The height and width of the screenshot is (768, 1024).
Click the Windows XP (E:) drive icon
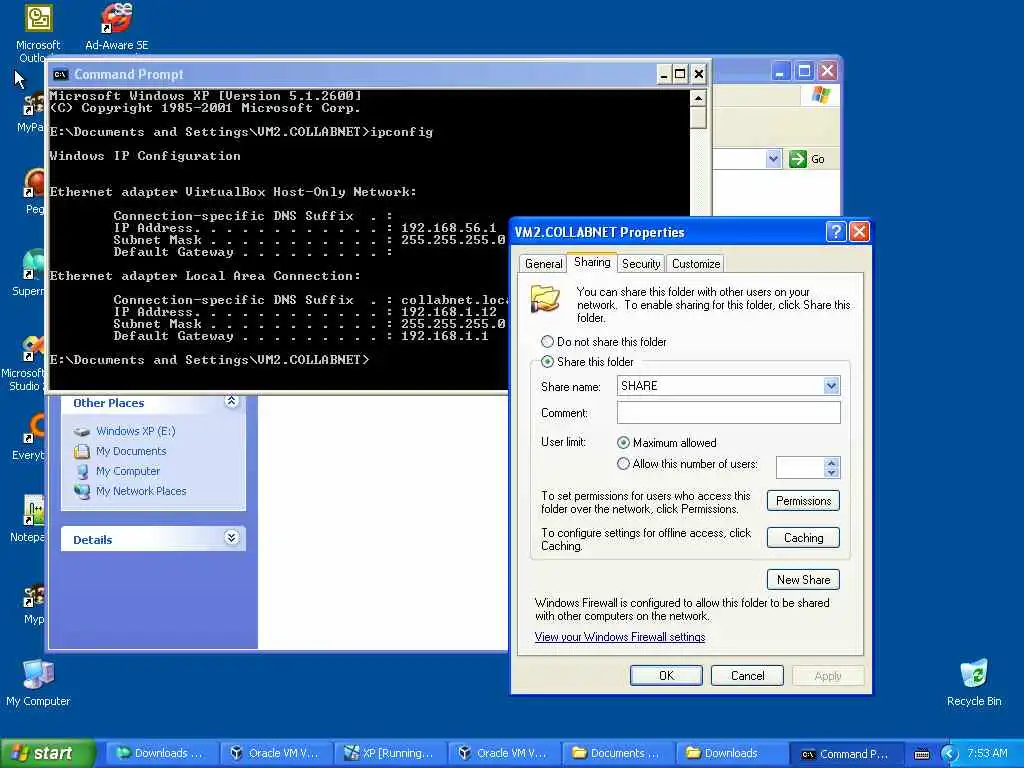[x=82, y=432]
